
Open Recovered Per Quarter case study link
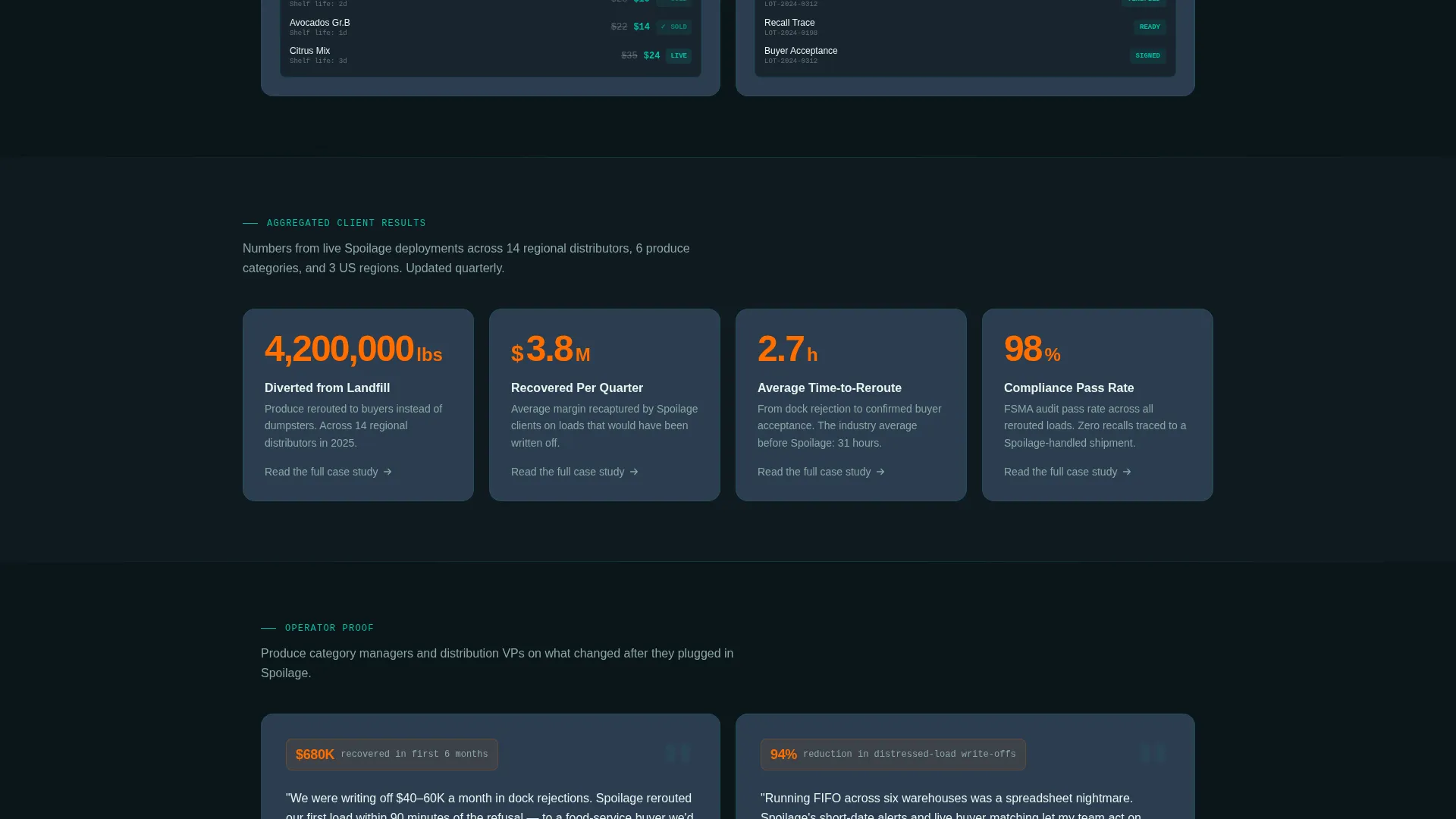tap(574, 472)
